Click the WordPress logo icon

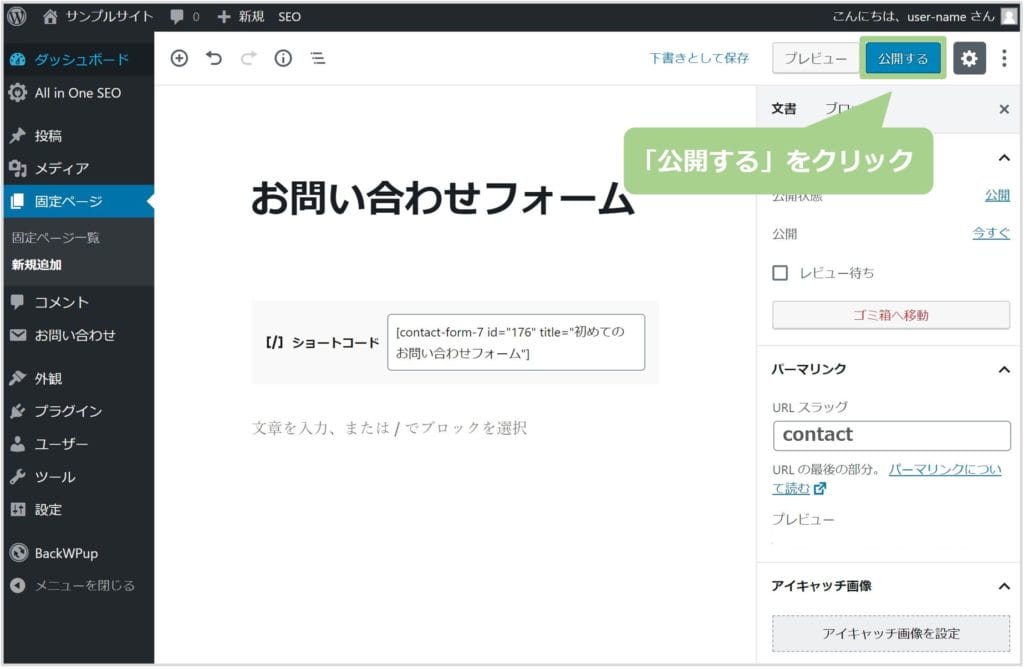pyautogui.click(x=16, y=16)
